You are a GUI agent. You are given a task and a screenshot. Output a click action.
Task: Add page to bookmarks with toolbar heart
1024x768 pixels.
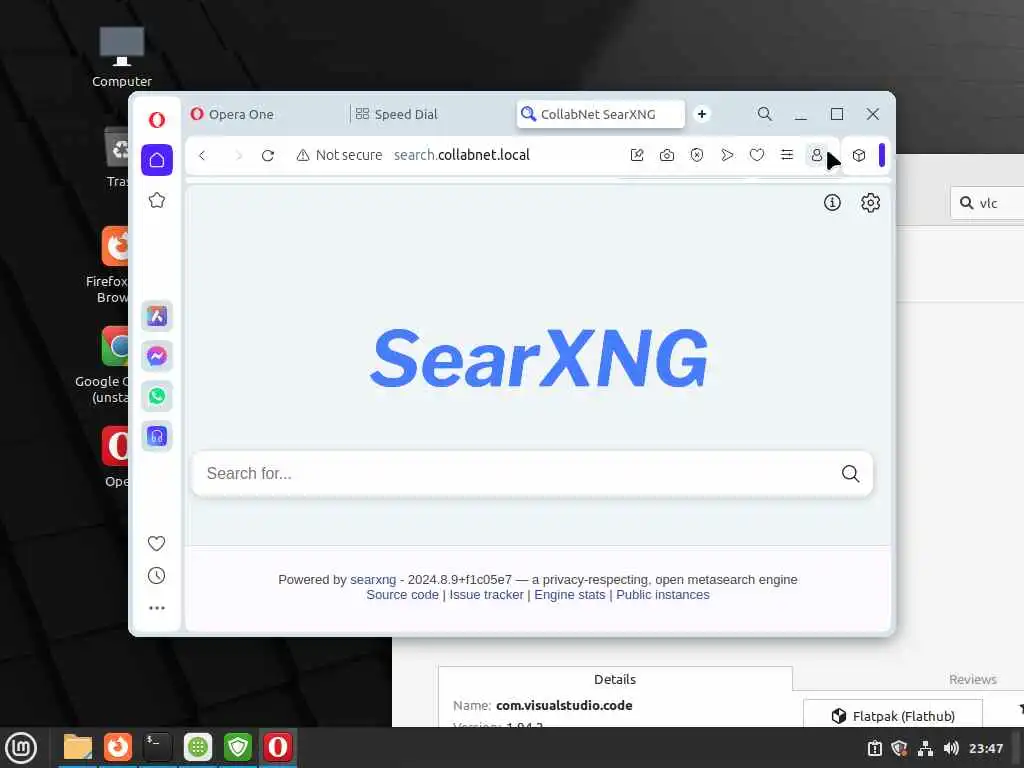[x=757, y=155]
